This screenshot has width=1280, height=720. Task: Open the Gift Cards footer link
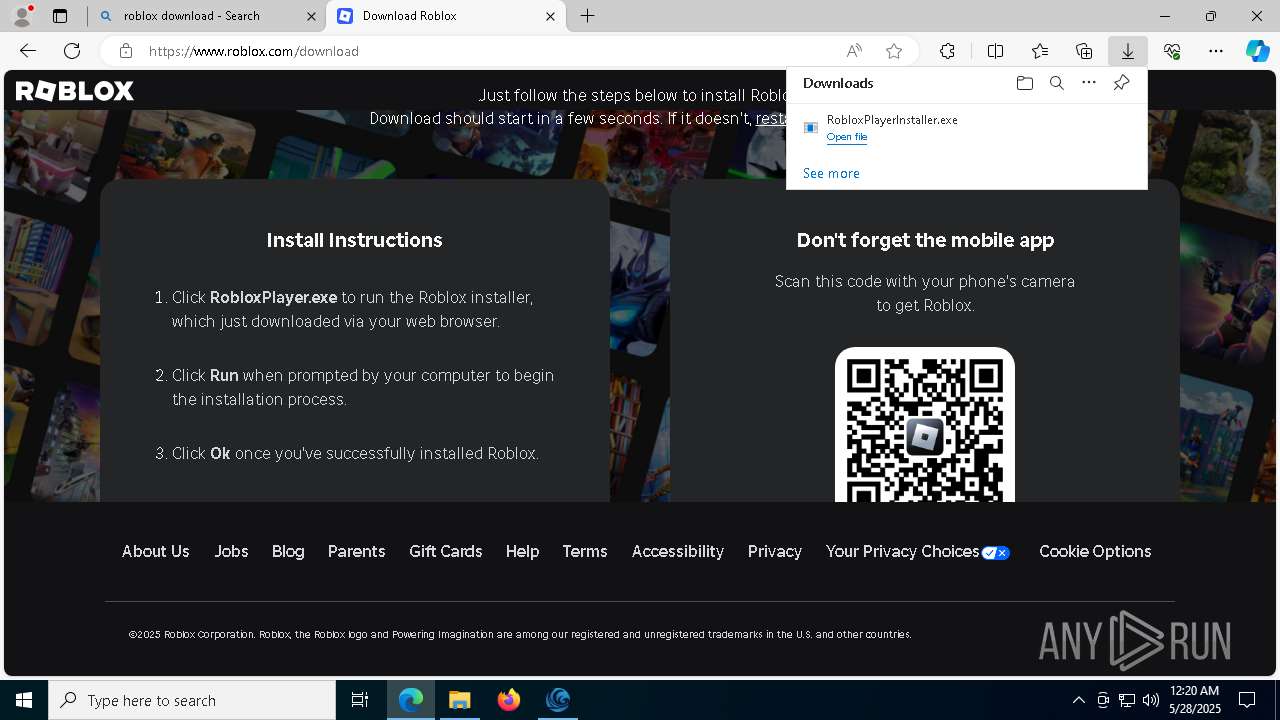coord(446,551)
